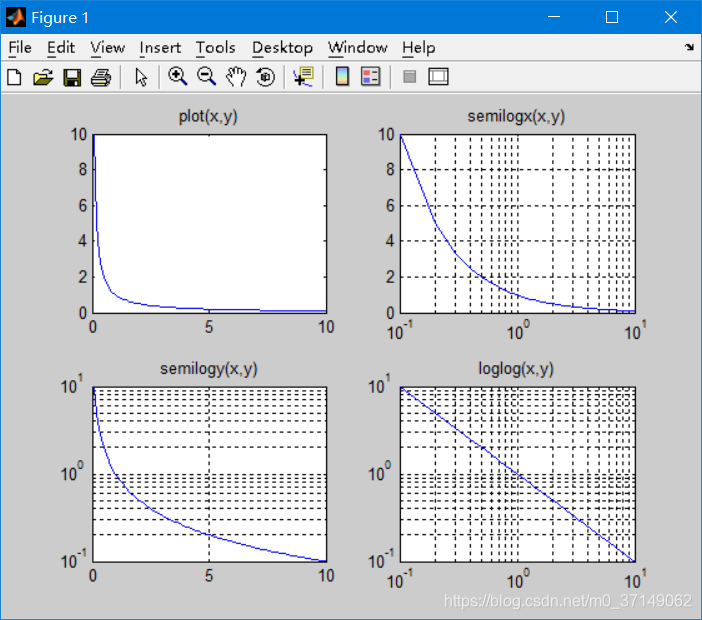Screen dimensions: 702x620
Task: Insert a legend with the toolbar icon
Action: click(x=371, y=77)
